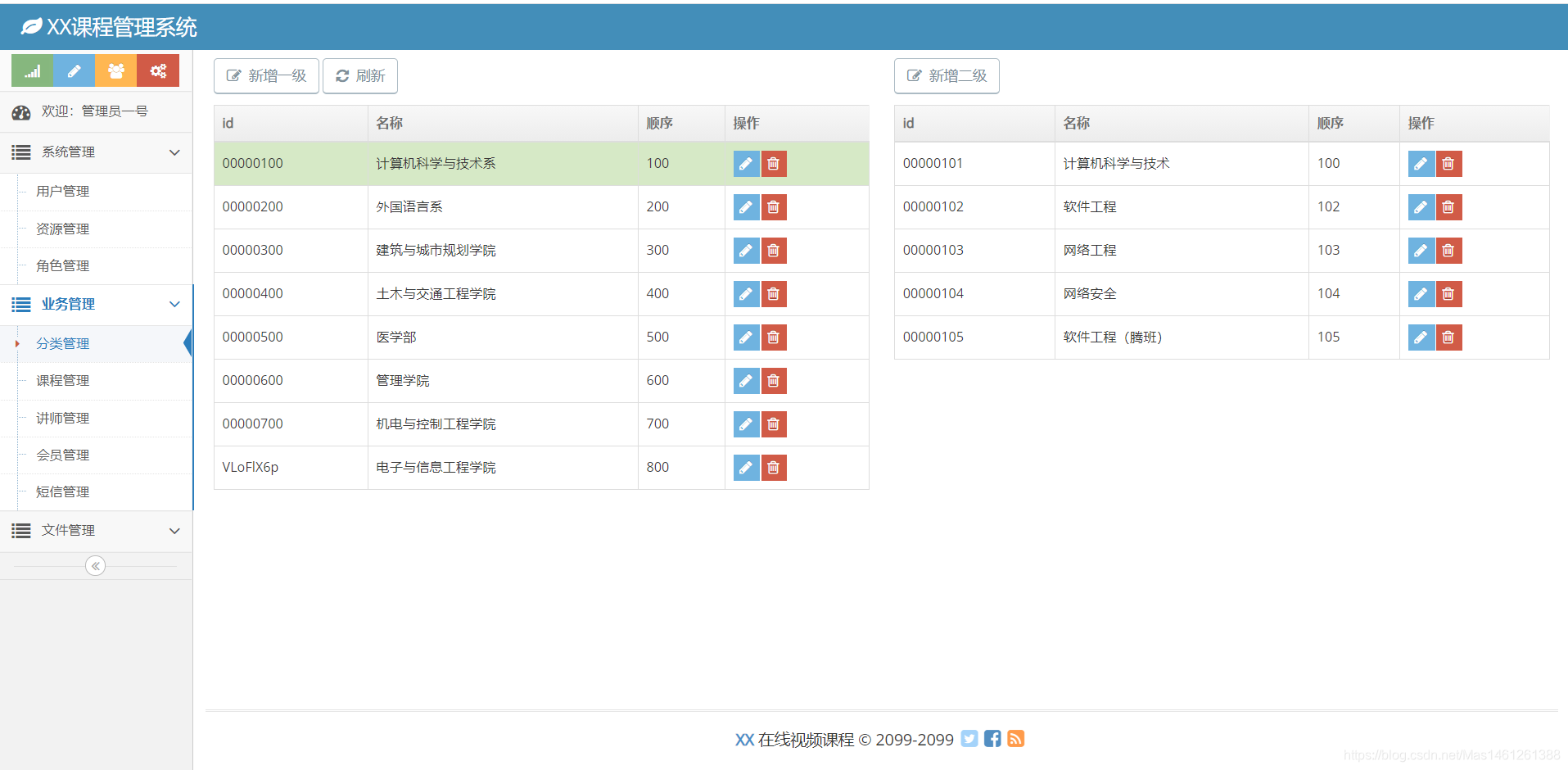This screenshot has width=1568, height=770.
Task: Delete the 软件工程（腾班） row
Action: click(1448, 337)
